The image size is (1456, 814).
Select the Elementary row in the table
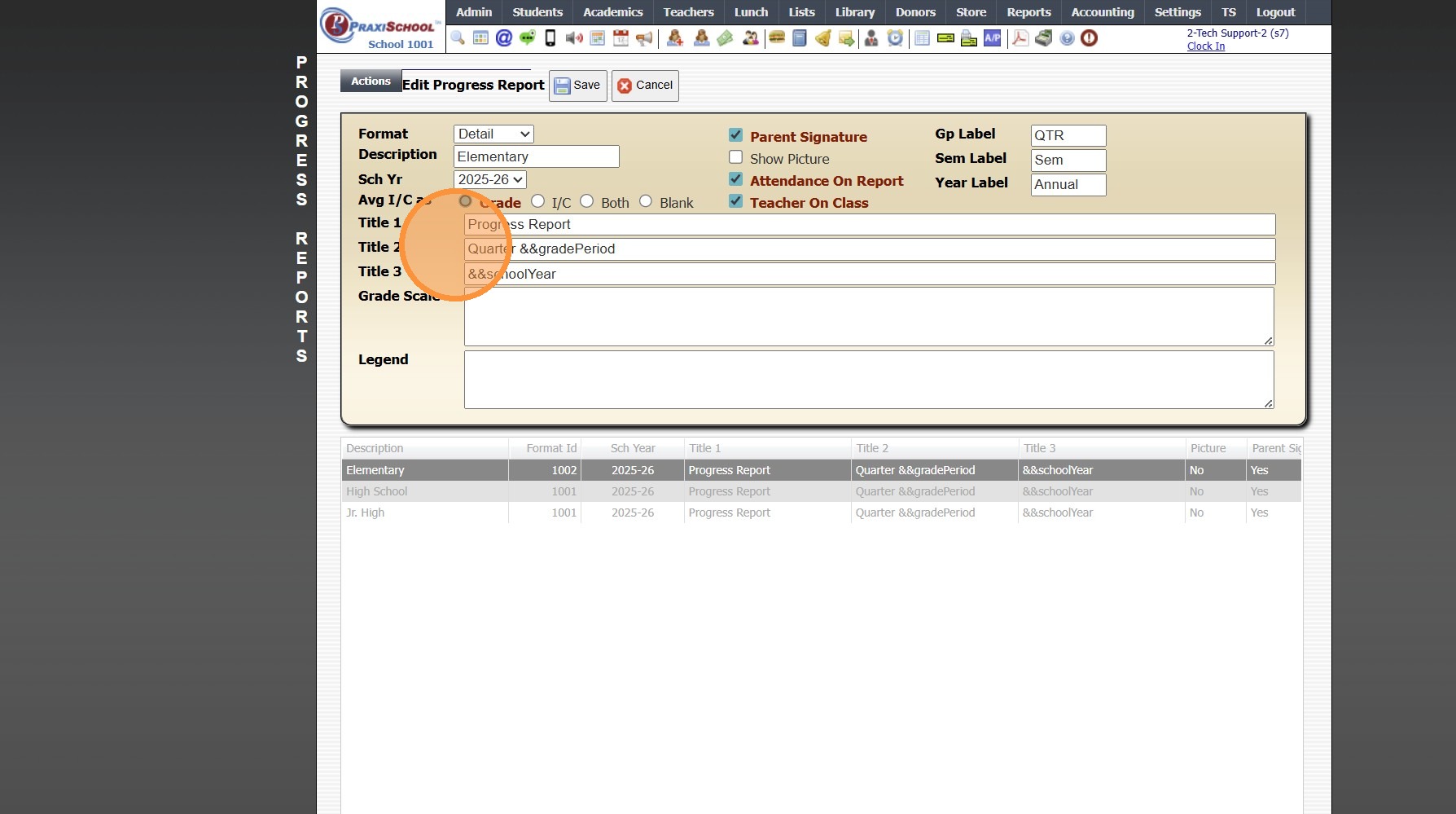point(821,470)
